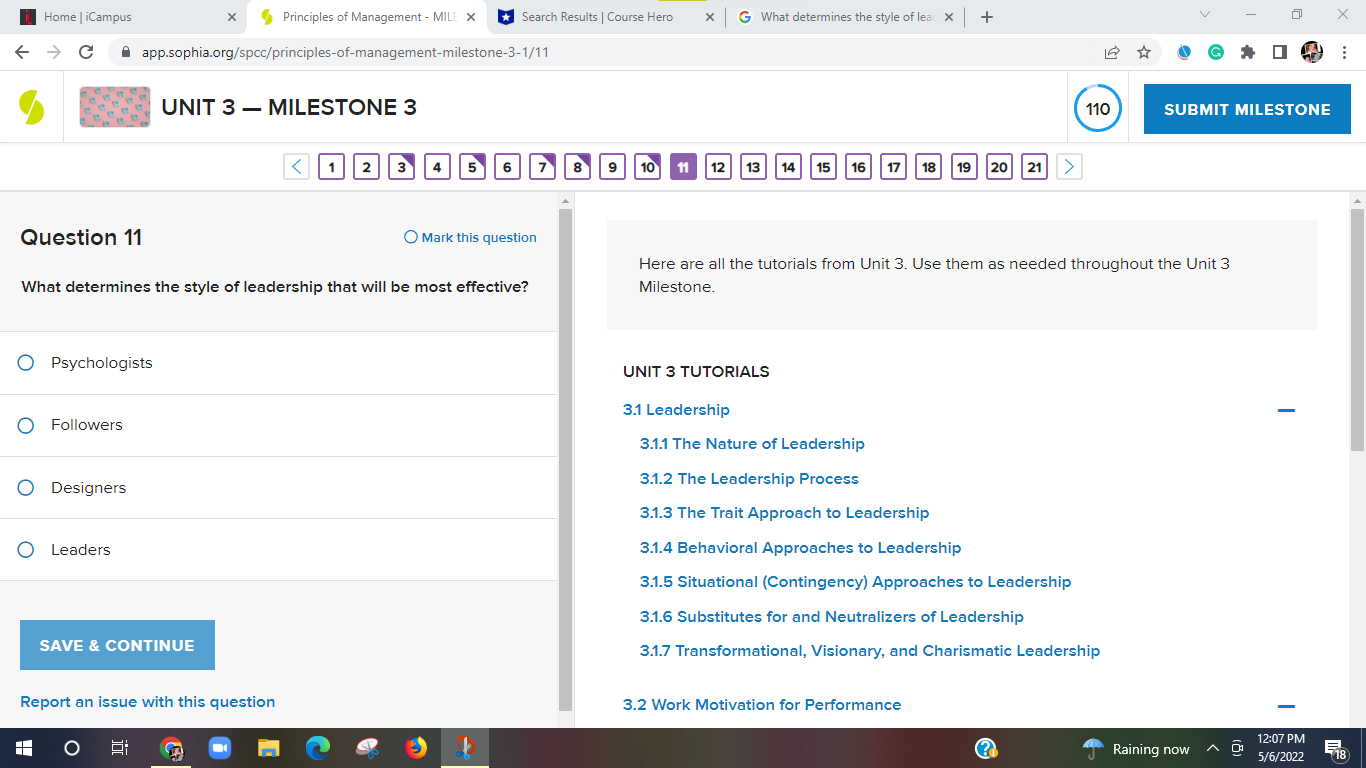
Task: Go to previous questions with left arrow
Action: 297,167
